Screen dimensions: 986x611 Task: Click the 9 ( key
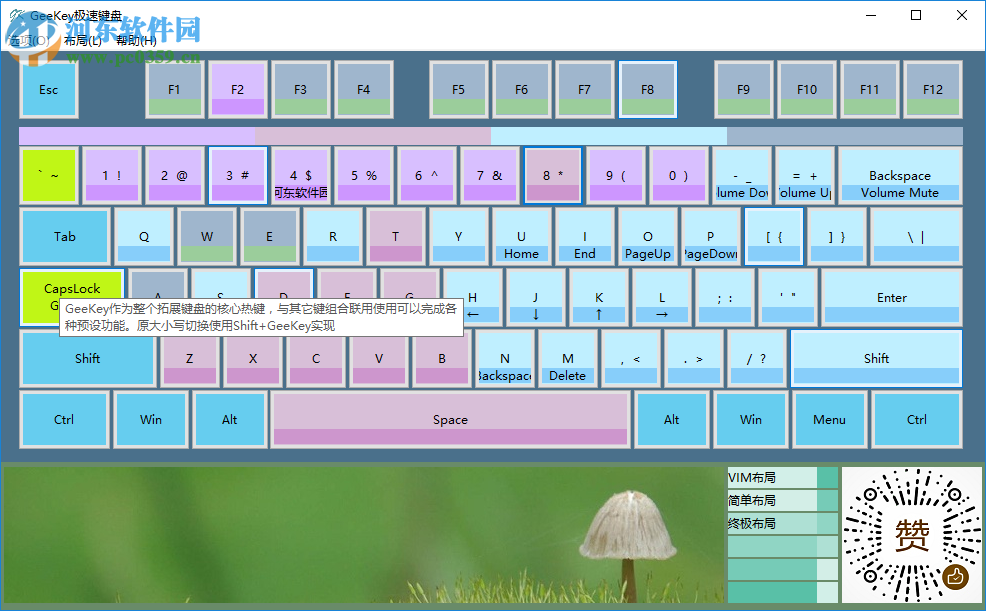616,175
